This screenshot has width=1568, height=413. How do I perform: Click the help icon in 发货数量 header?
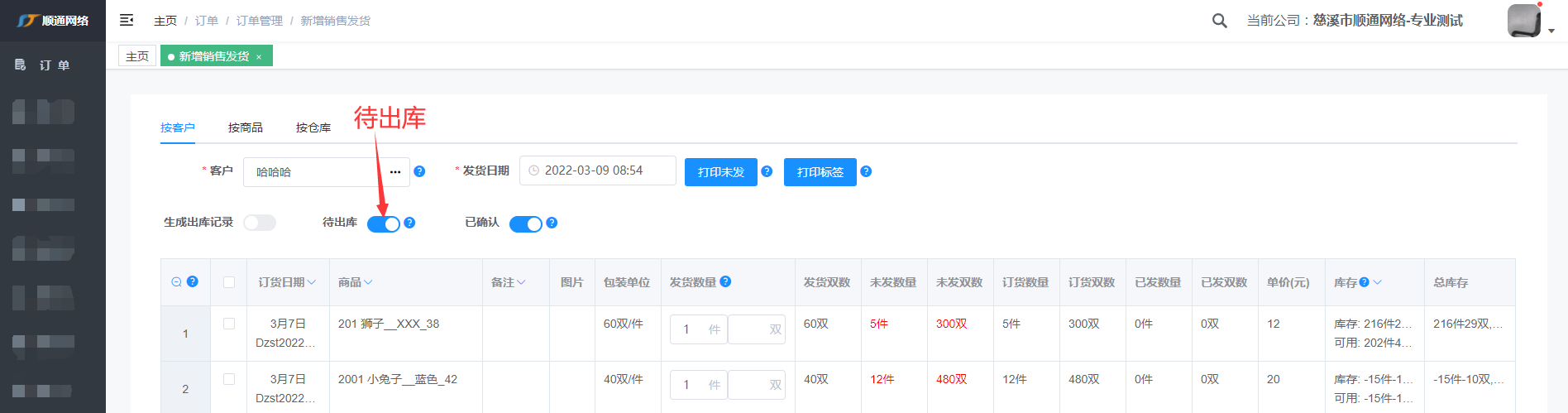[725, 281]
